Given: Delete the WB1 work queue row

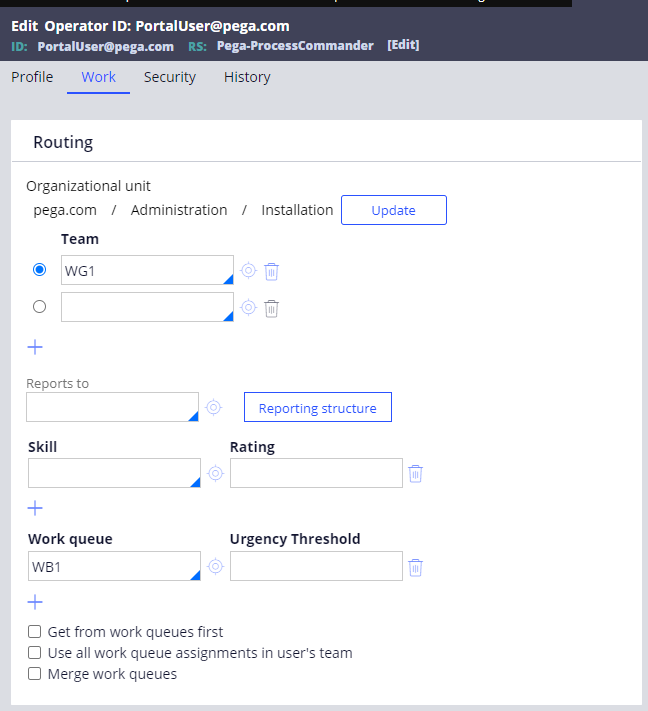Looking at the screenshot, I should [415, 567].
